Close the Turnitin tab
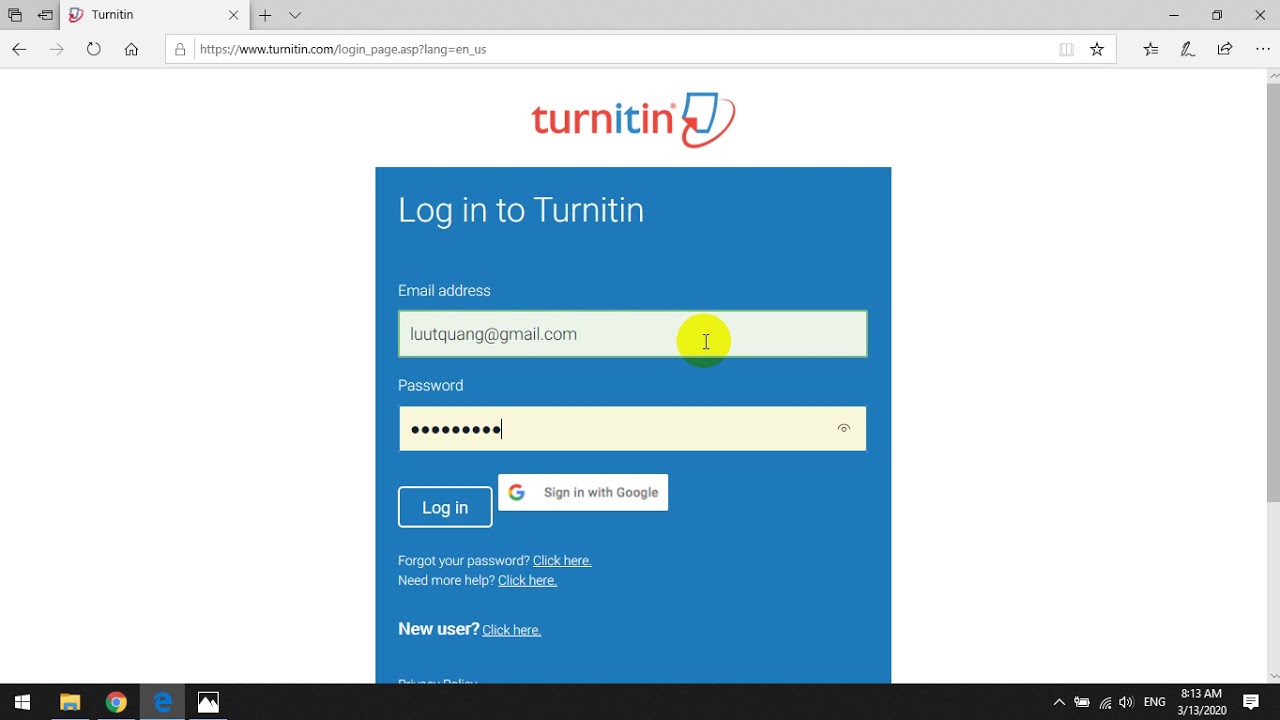 click(x=234, y=15)
